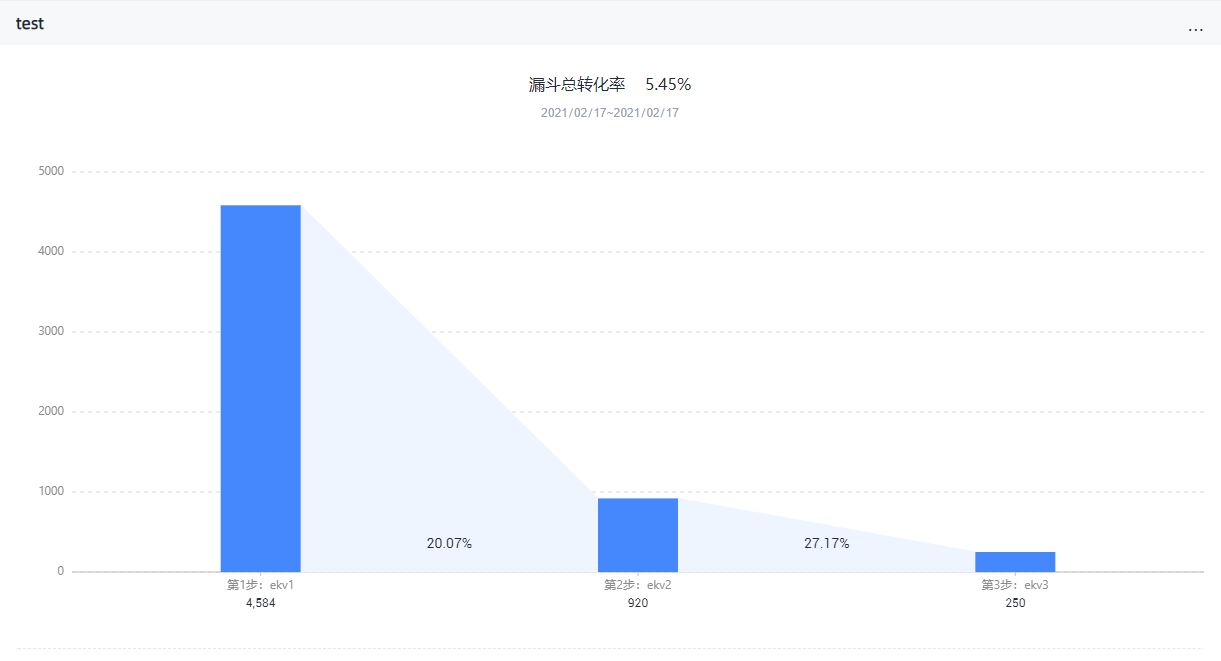
Task: Click the 1000 y-axis tick label
Action: click(51, 491)
